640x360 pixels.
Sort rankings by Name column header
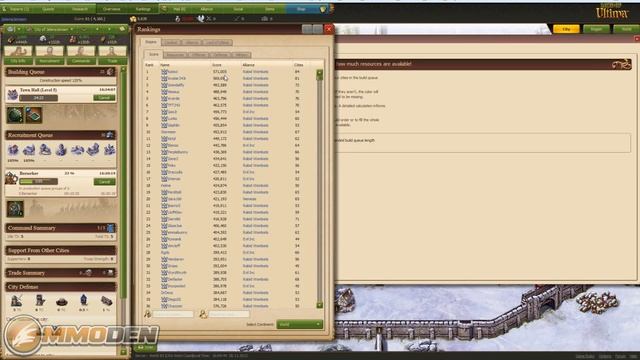[164, 65]
